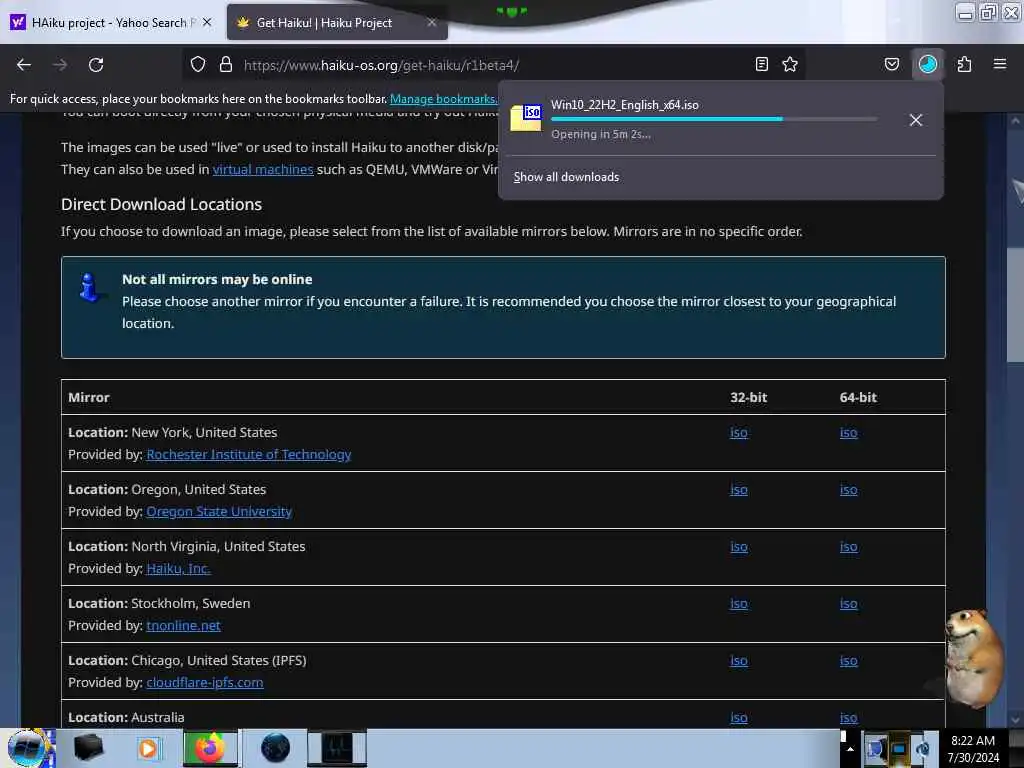Select the Direct Download Locations heading
The height and width of the screenshot is (768, 1024).
click(x=161, y=204)
